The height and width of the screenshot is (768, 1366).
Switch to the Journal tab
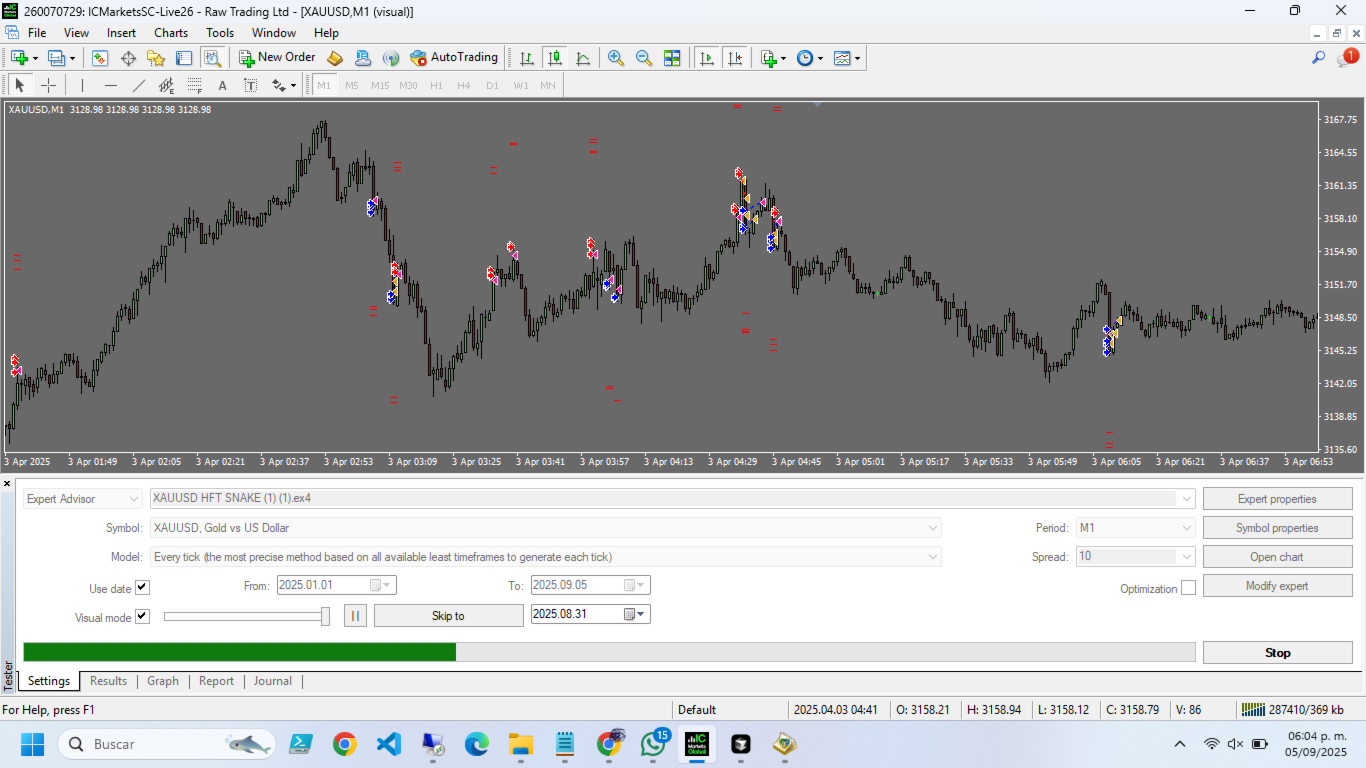(x=273, y=681)
